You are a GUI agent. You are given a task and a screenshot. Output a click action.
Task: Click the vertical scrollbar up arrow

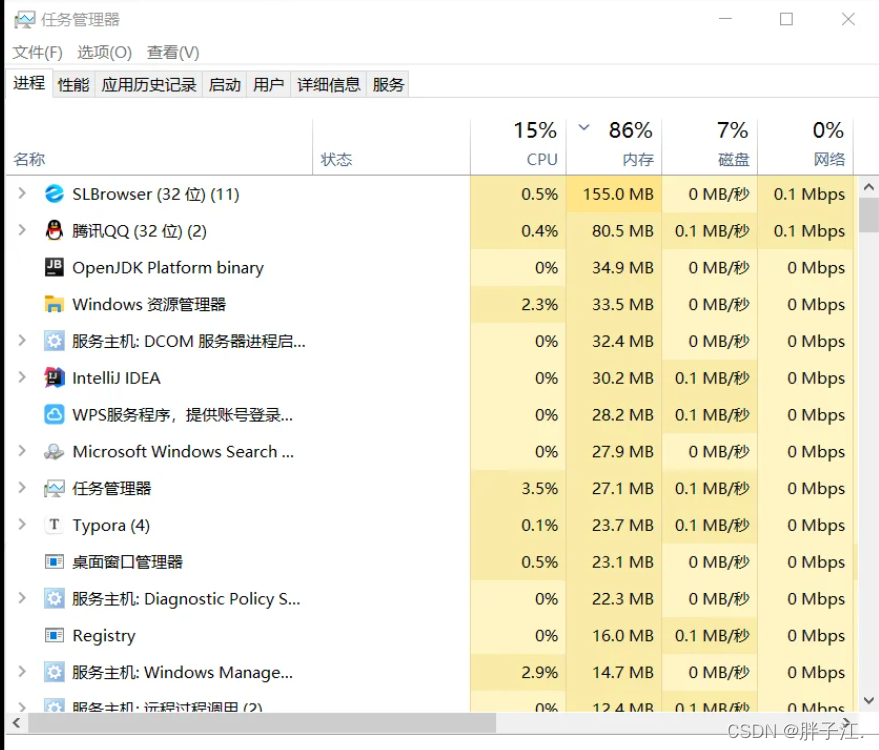coord(869,187)
